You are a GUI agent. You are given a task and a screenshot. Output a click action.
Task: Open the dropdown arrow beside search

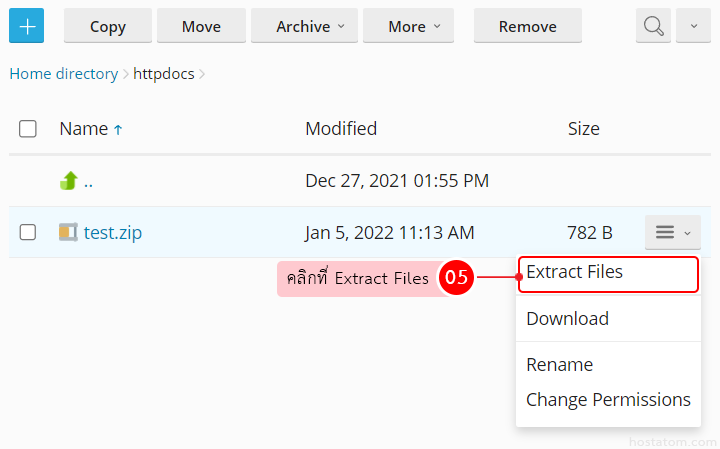[x=693, y=26]
